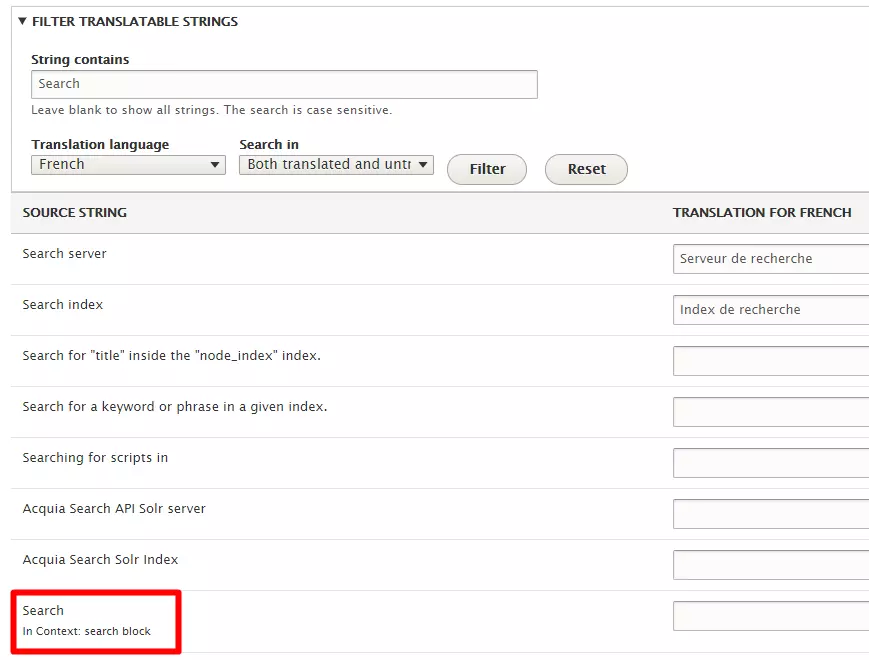Edit the 'Index de recherche' translation field
The image size is (869, 660).
pyautogui.click(x=770, y=310)
